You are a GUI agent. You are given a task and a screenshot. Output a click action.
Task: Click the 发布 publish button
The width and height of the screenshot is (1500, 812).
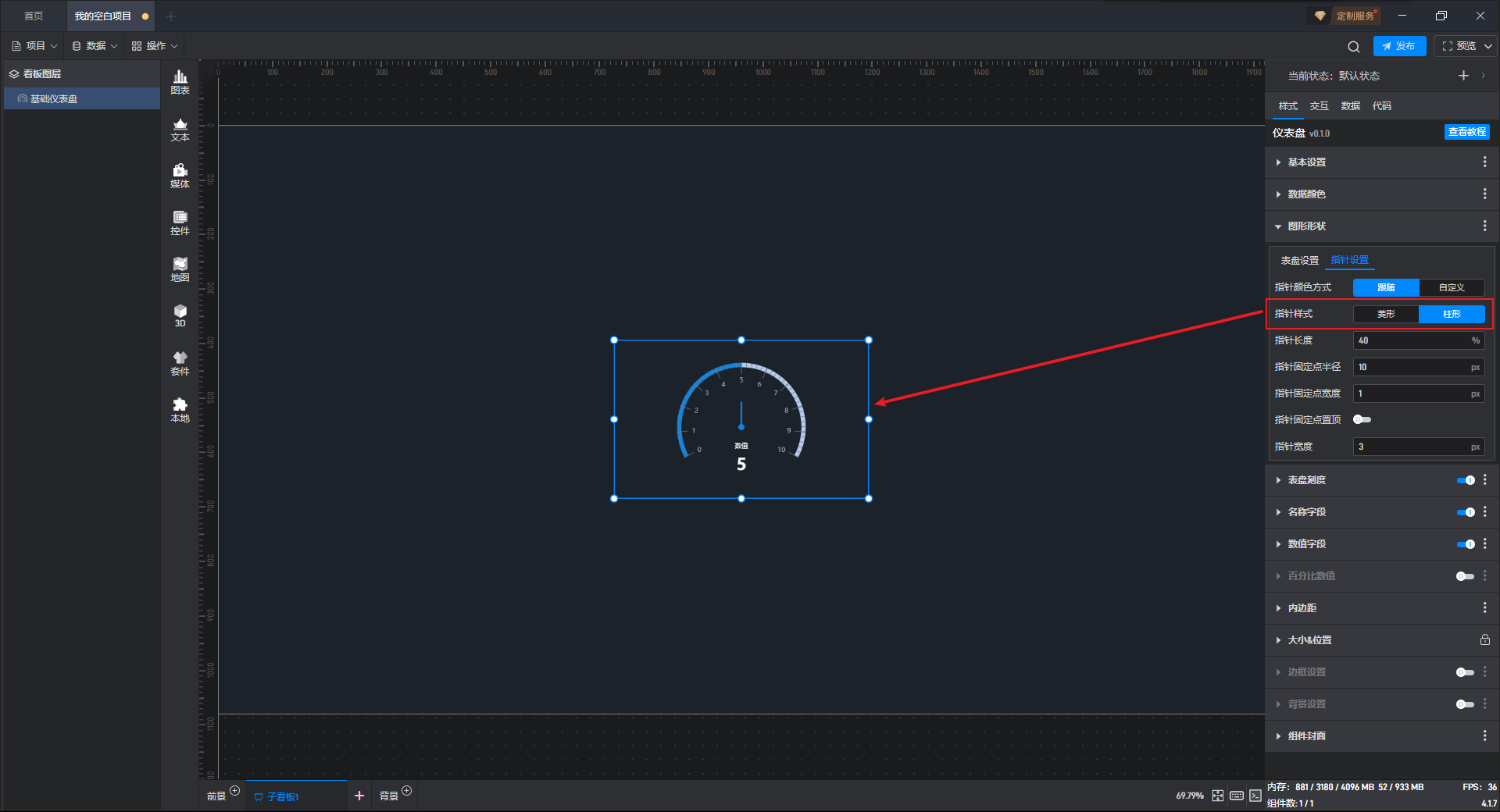(1399, 46)
